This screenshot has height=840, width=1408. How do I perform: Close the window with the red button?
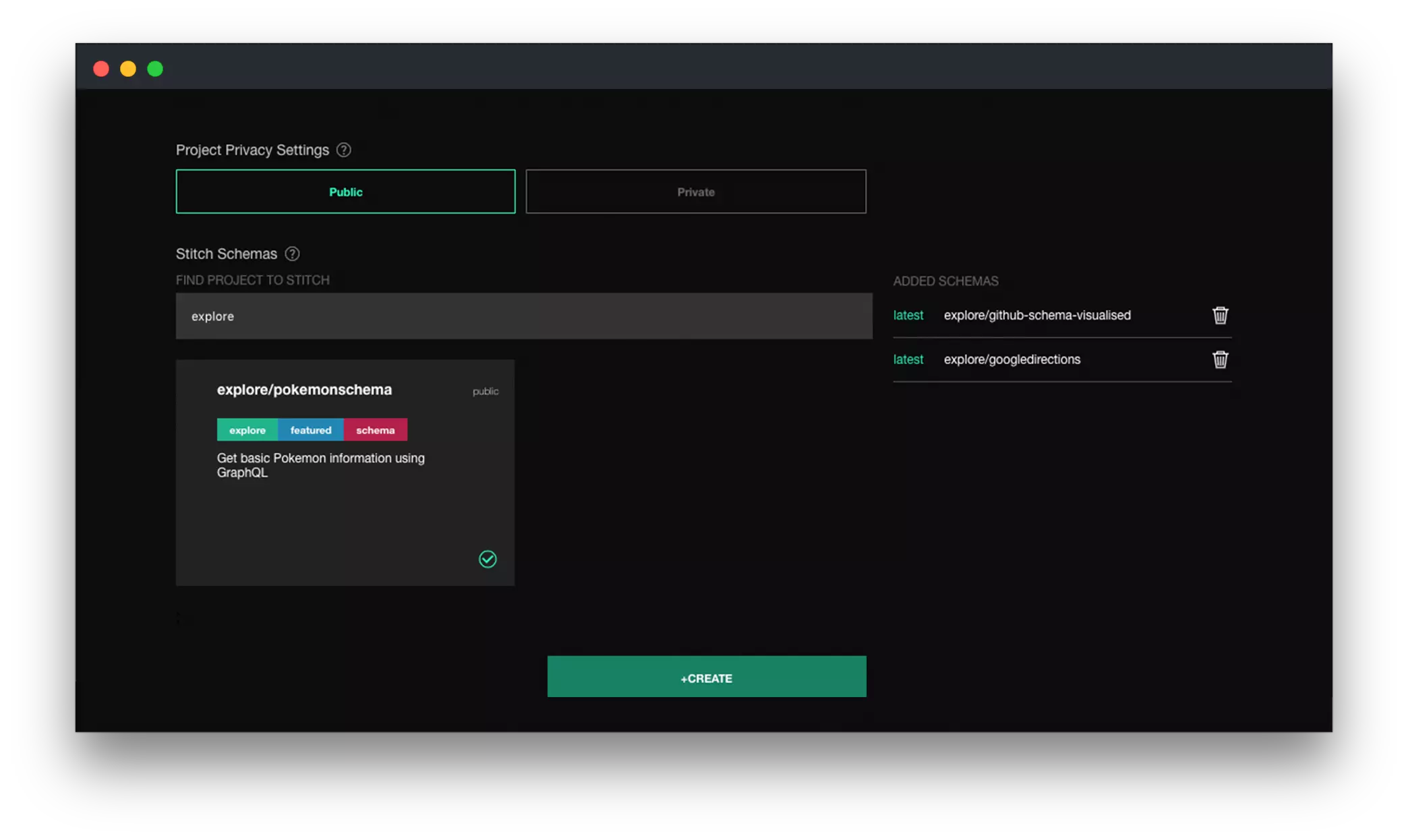coord(101,69)
